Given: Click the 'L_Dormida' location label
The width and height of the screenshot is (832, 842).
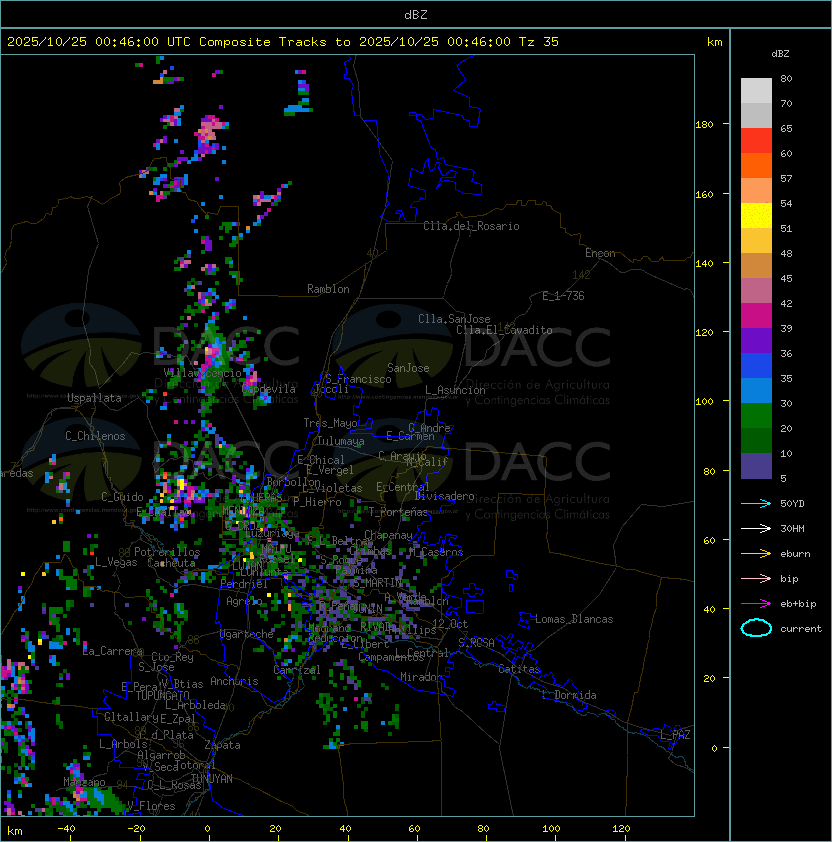Looking at the screenshot, I should (x=569, y=695).
